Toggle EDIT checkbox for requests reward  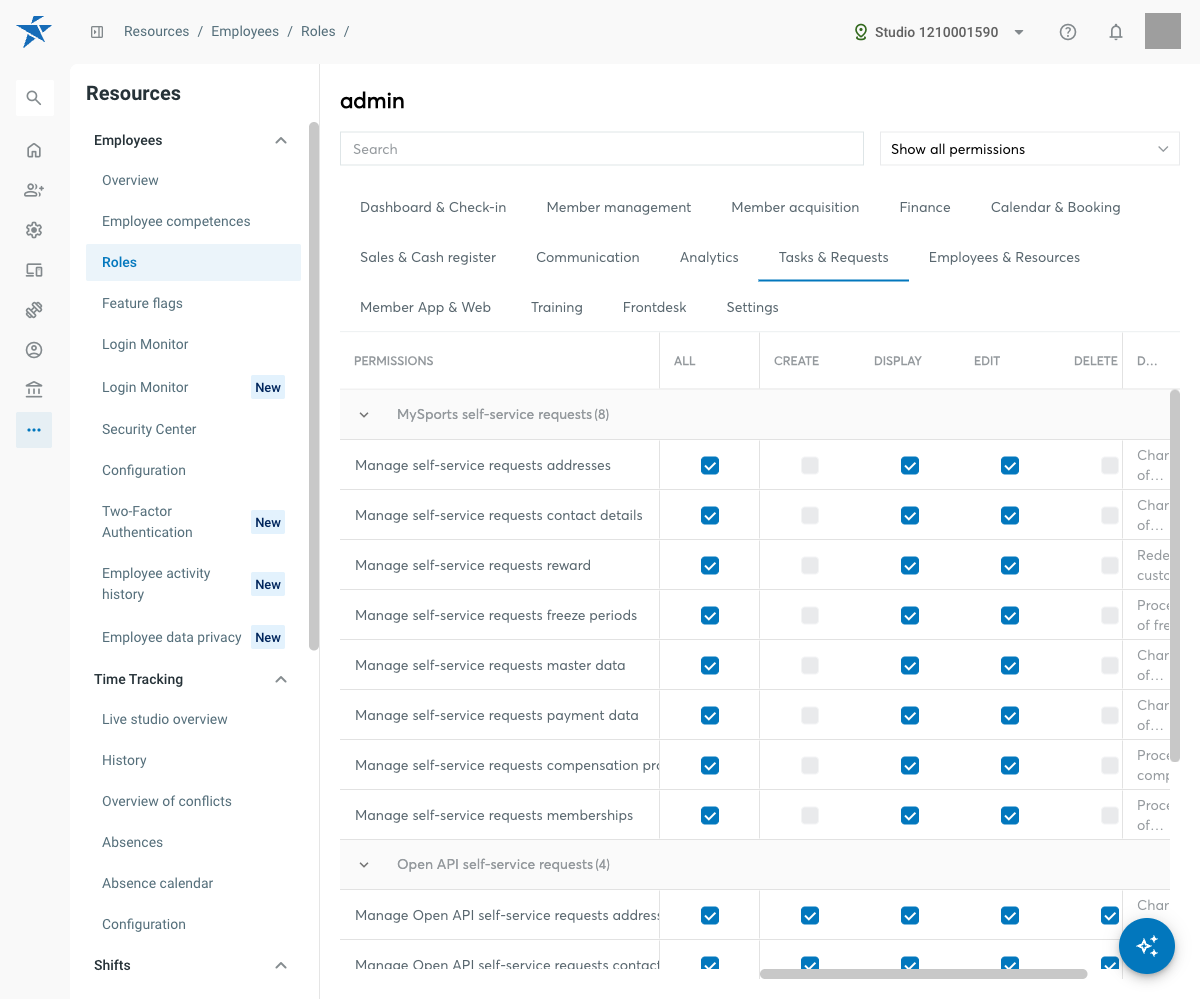1010,565
